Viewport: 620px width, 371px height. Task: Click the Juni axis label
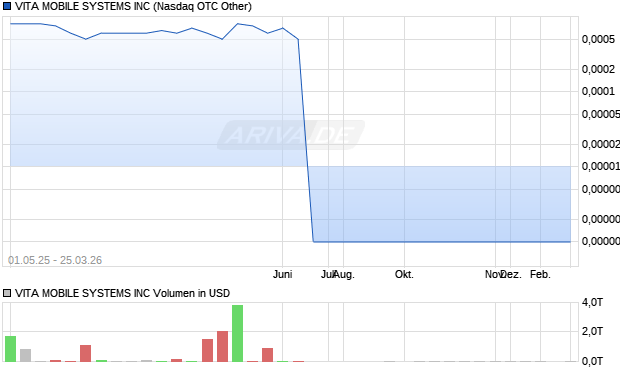coord(282,274)
